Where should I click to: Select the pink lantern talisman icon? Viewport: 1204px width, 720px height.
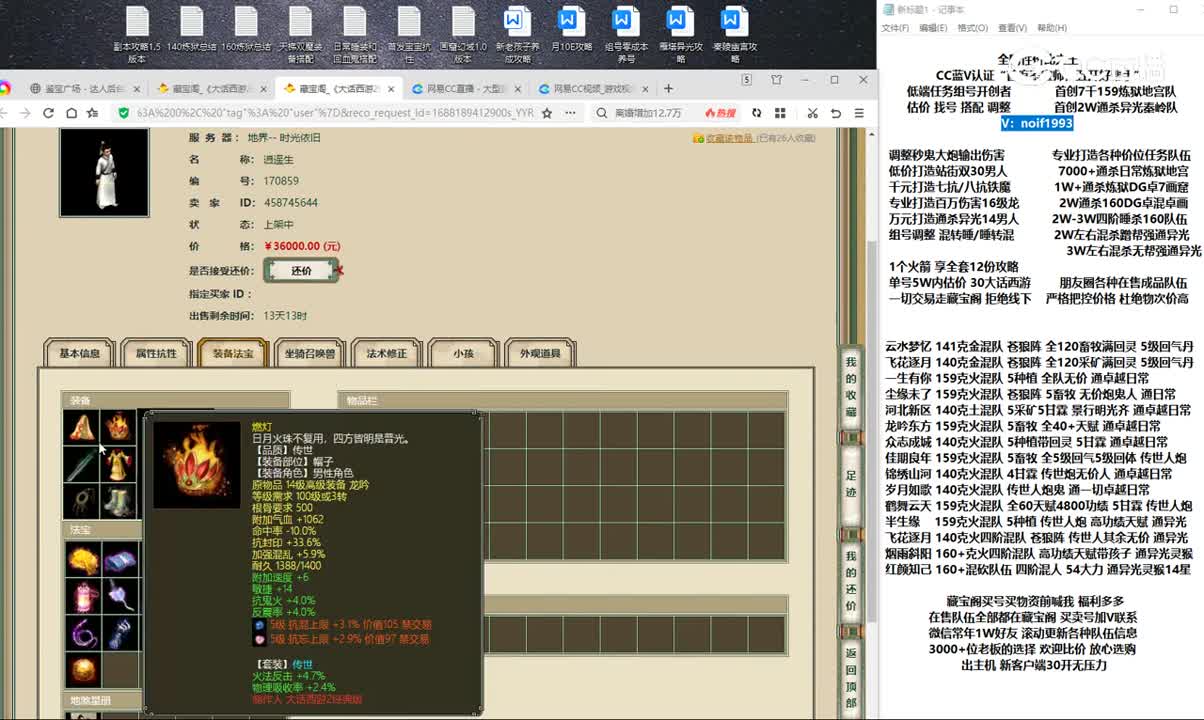(82, 597)
